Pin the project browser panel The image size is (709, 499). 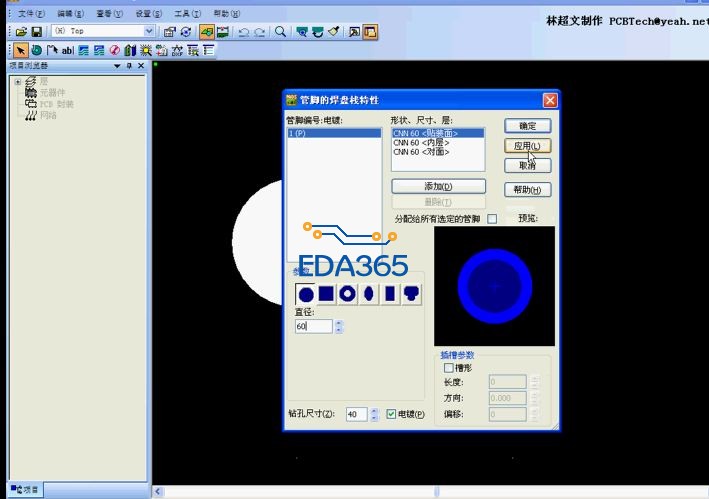129,66
